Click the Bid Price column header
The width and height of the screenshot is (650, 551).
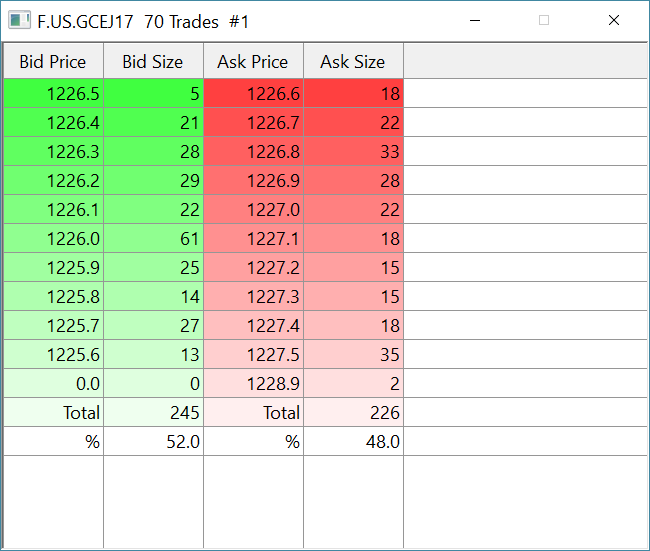(x=53, y=61)
